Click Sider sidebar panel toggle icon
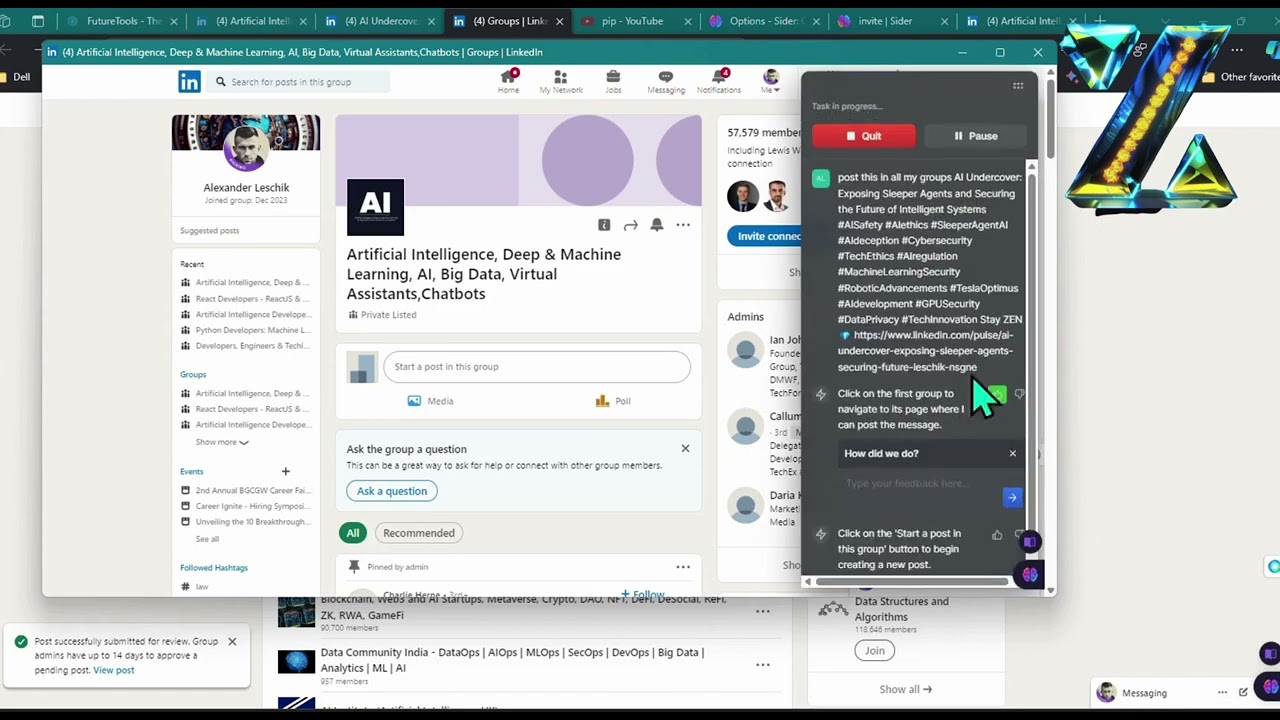 (1030, 542)
